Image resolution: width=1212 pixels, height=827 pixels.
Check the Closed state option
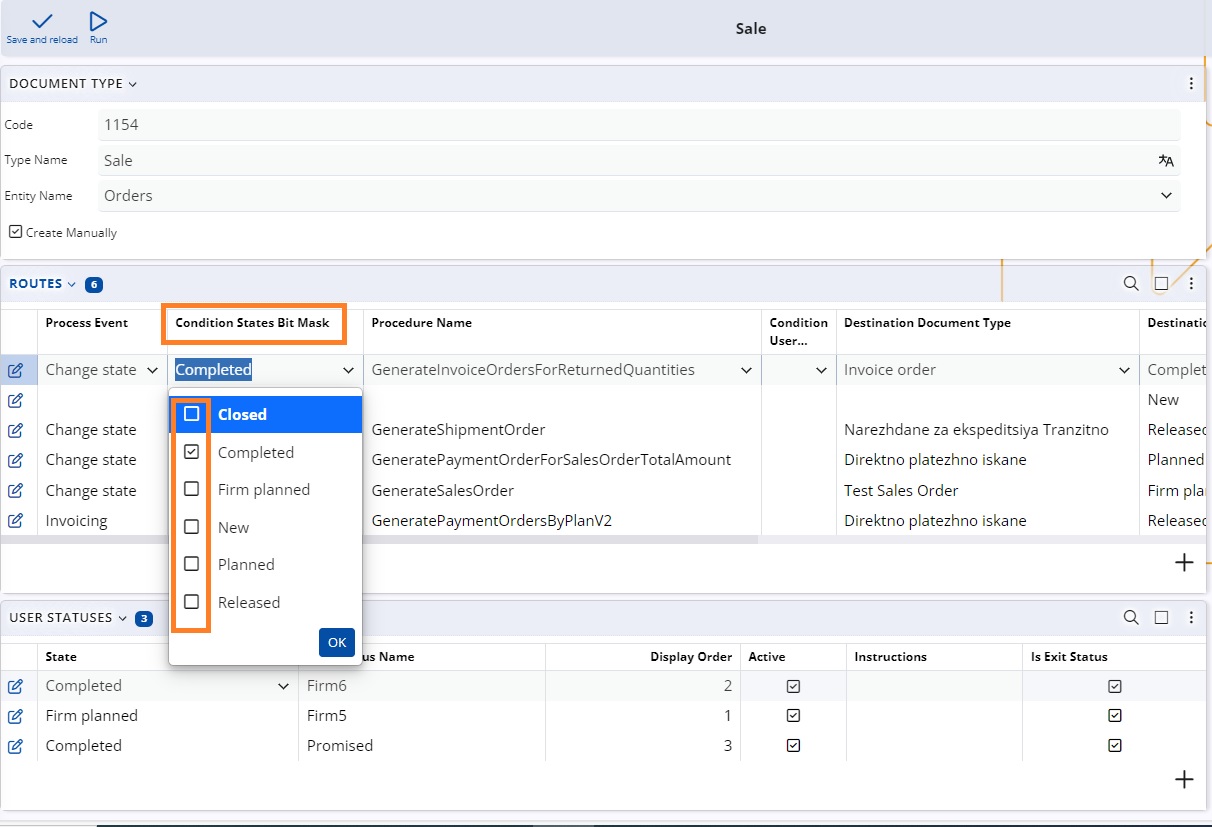click(x=192, y=414)
